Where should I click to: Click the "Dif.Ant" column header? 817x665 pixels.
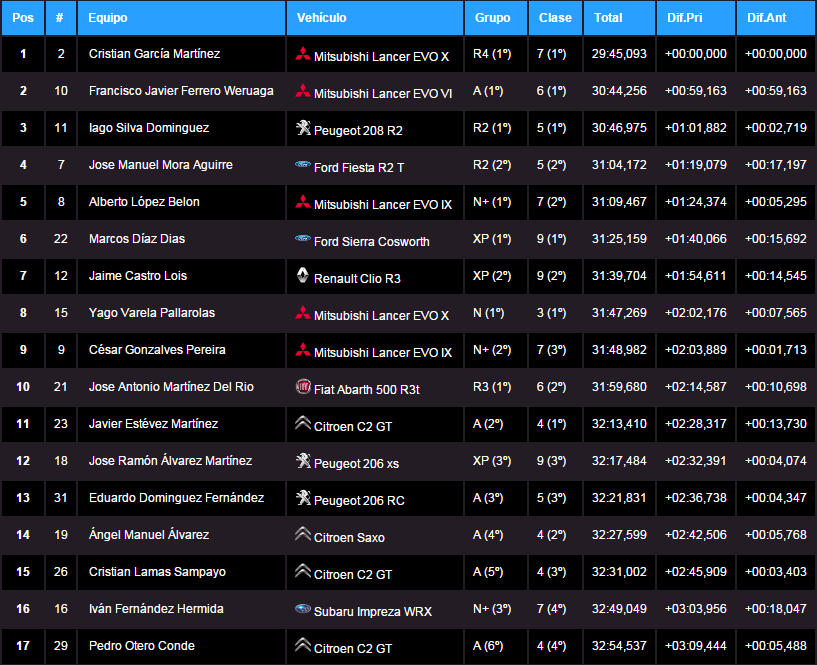point(776,18)
